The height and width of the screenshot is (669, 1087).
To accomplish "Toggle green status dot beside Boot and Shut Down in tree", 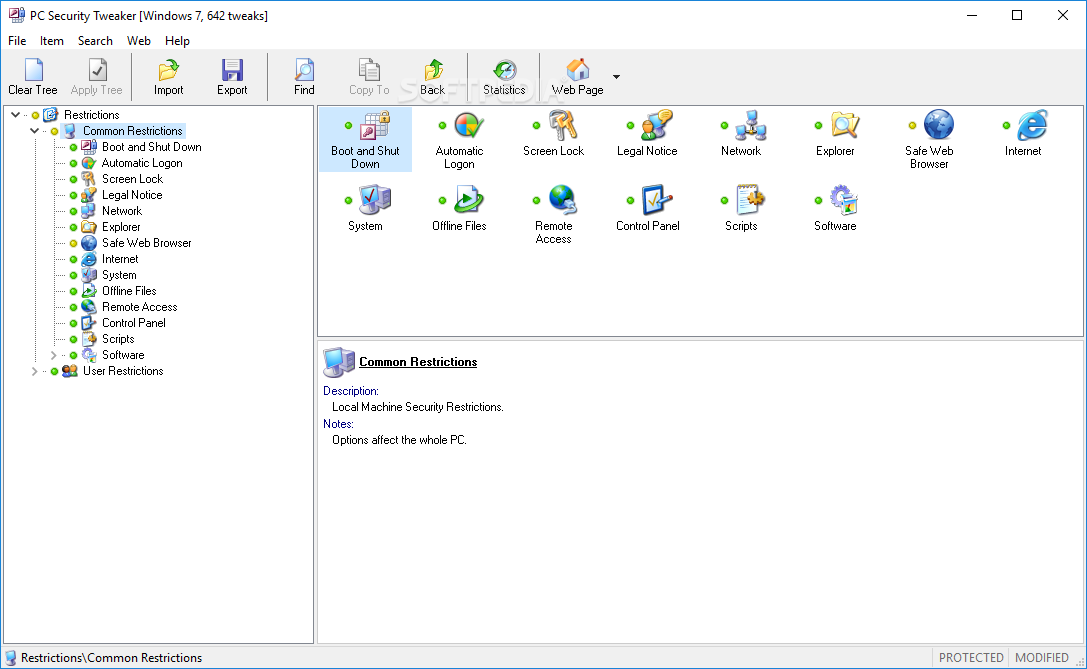I will [x=73, y=147].
